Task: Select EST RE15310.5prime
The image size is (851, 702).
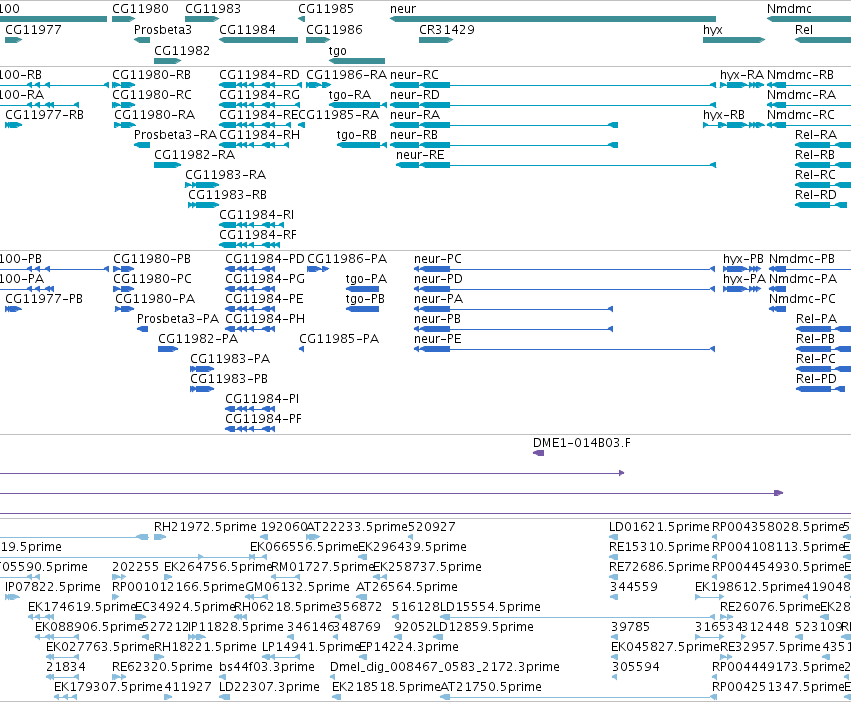Action: (x=659, y=547)
